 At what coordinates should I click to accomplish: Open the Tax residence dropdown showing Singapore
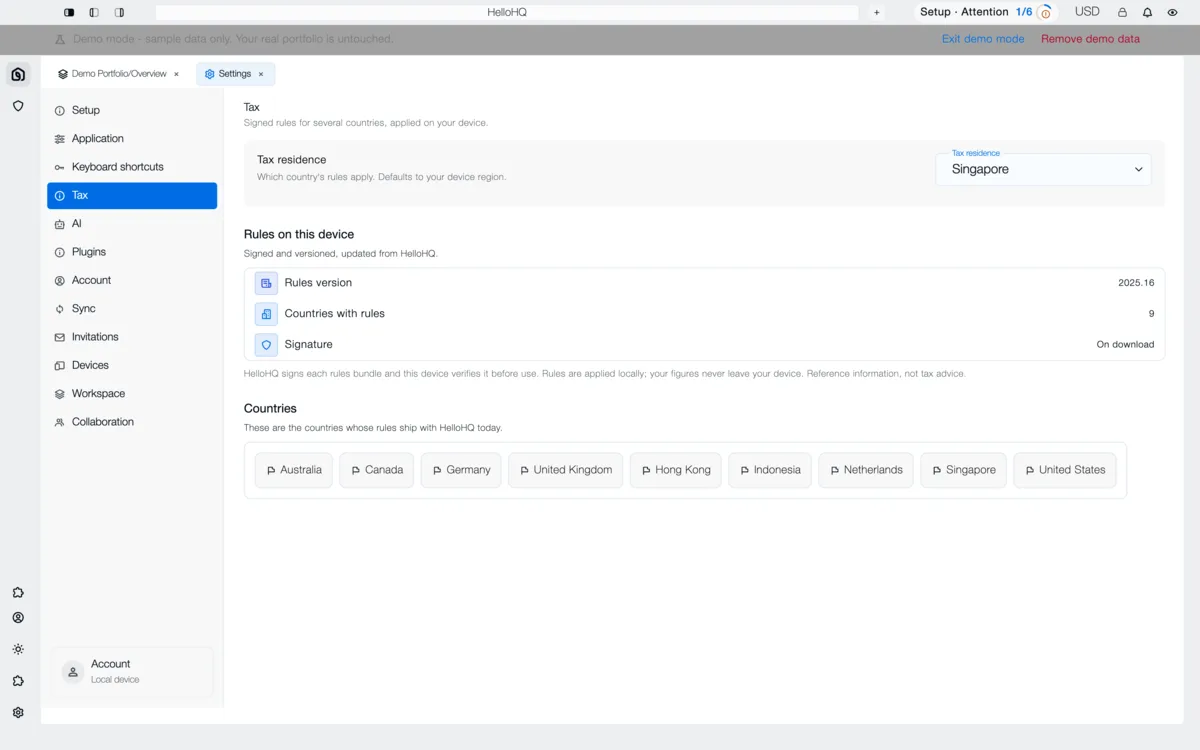click(1043, 169)
